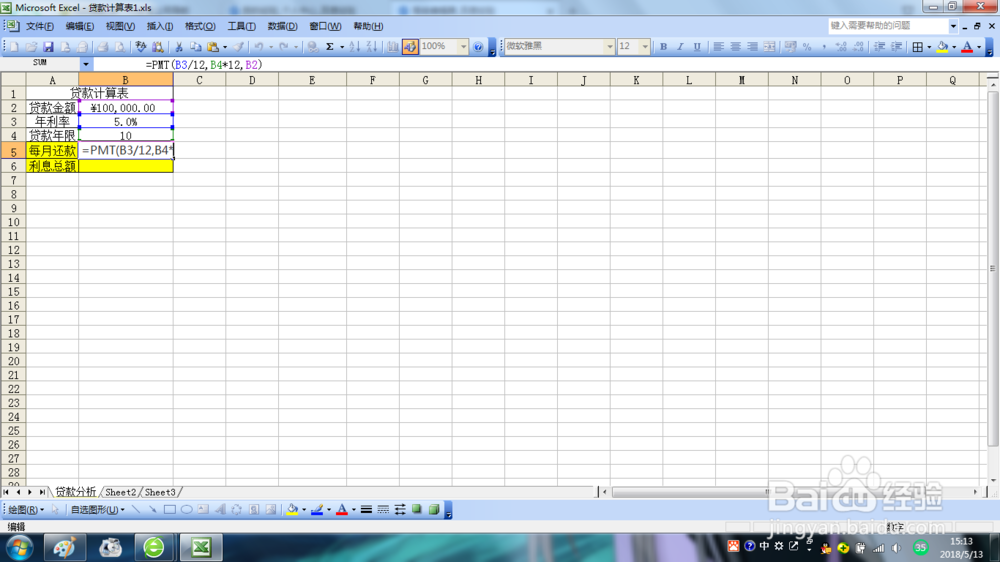Click the Save floppy disk icon
Screen dimensions: 1000x562
[48, 47]
